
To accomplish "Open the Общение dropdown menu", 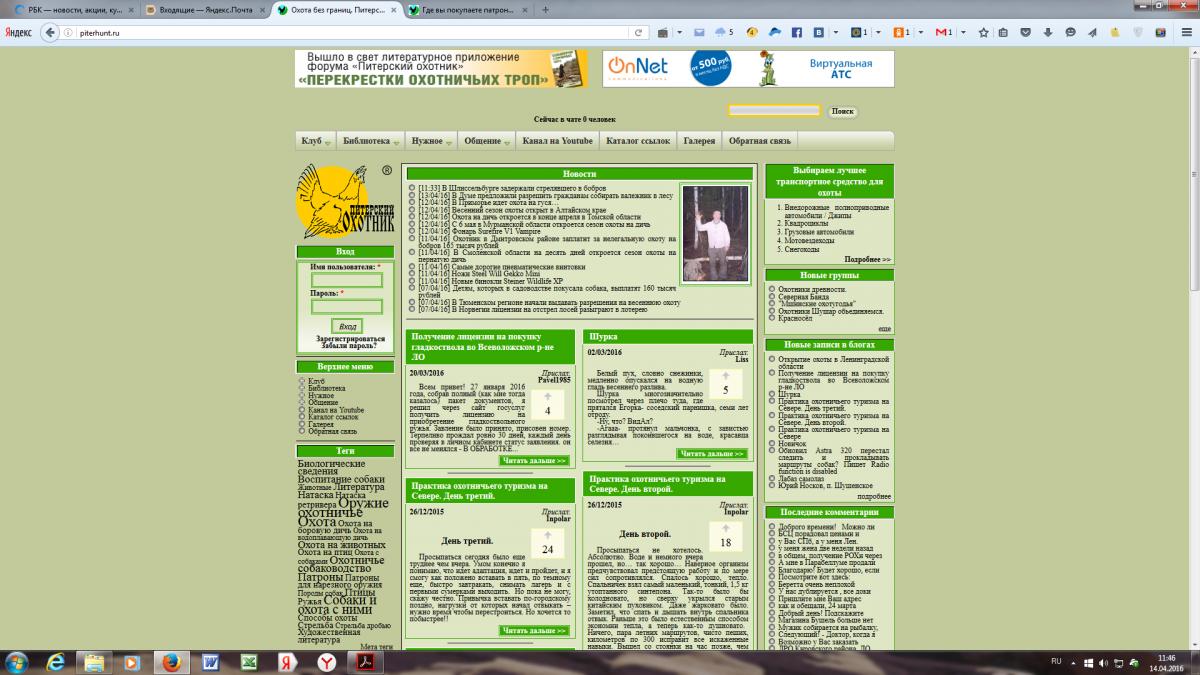I will [x=486, y=141].
